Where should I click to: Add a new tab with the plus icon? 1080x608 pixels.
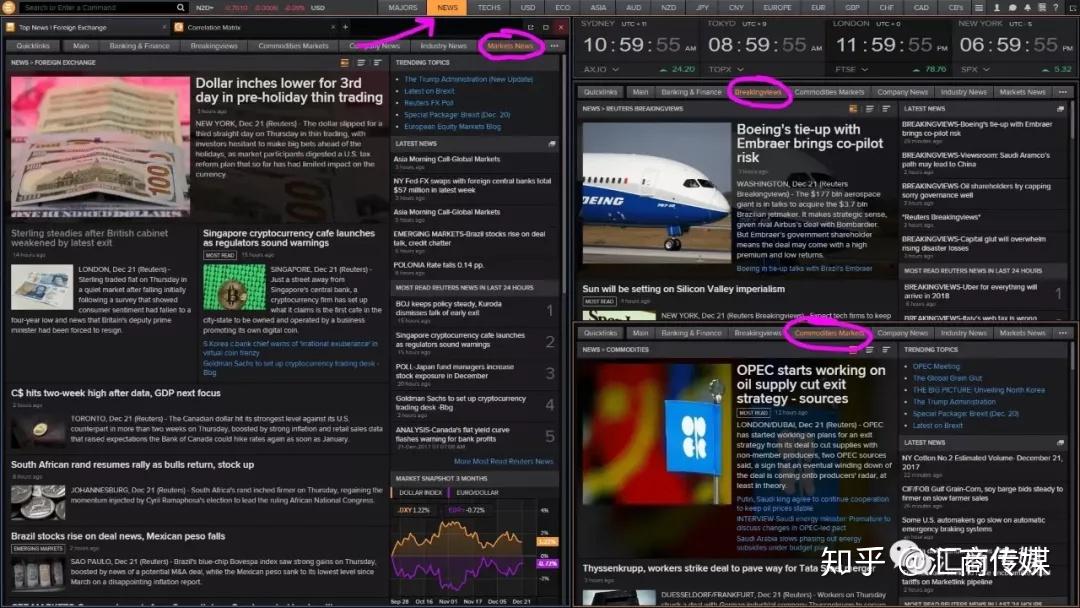click(x=346, y=28)
